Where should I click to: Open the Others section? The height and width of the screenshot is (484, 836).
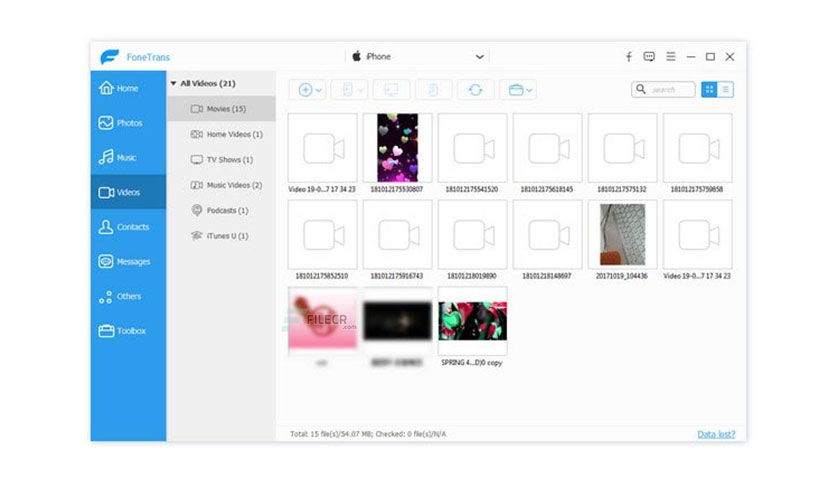click(x=128, y=296)
